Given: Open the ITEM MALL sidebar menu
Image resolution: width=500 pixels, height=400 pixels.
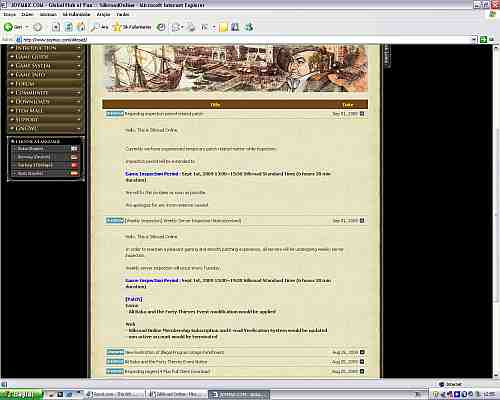Looking at the screenshot, I should (46, 111).
